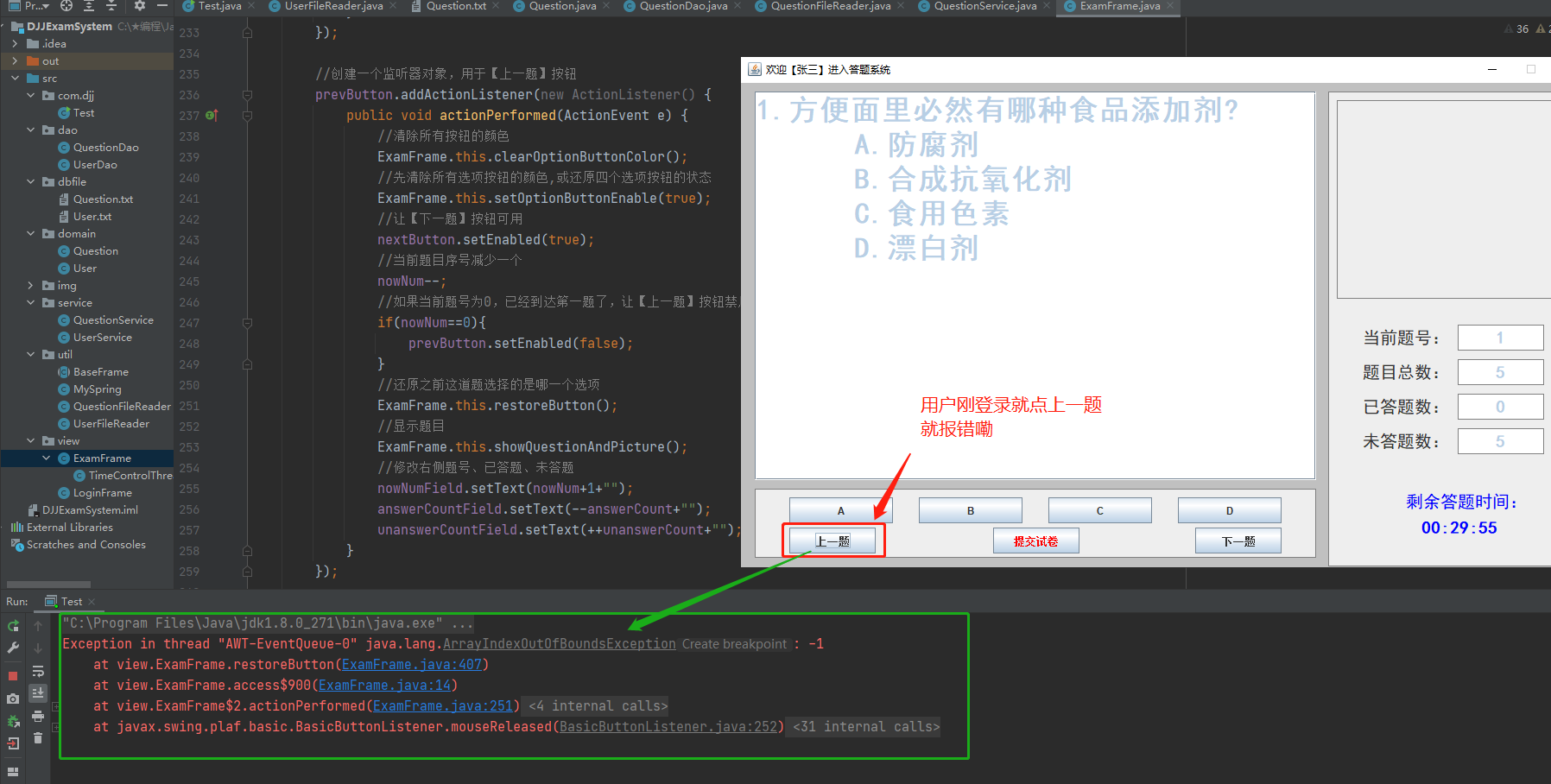Viewport: 1551px width, 784px height.
Task: Open the QuestionService.java tab
Action: 985,6
